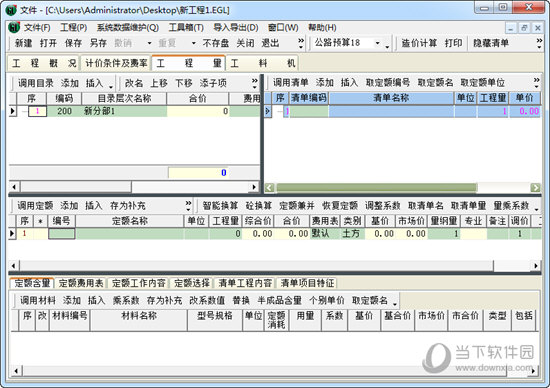This screenshot has height=388, width=550.
Task: Click the 土方 category cell
Action: (x=352, y=234)
